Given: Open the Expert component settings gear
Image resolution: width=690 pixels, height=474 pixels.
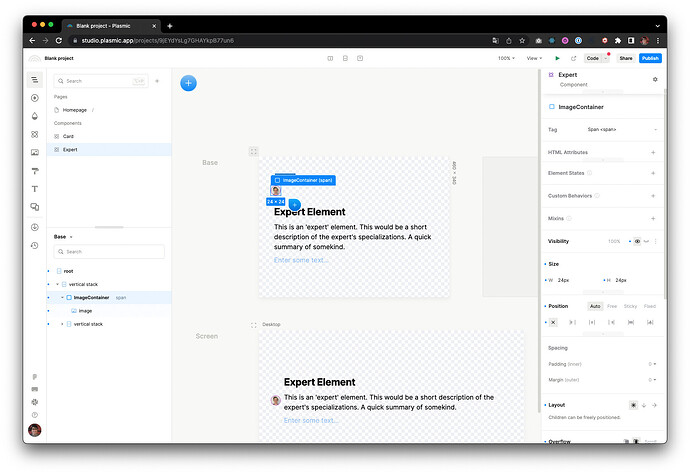Looking at the screenshot, I should [655, 79].
